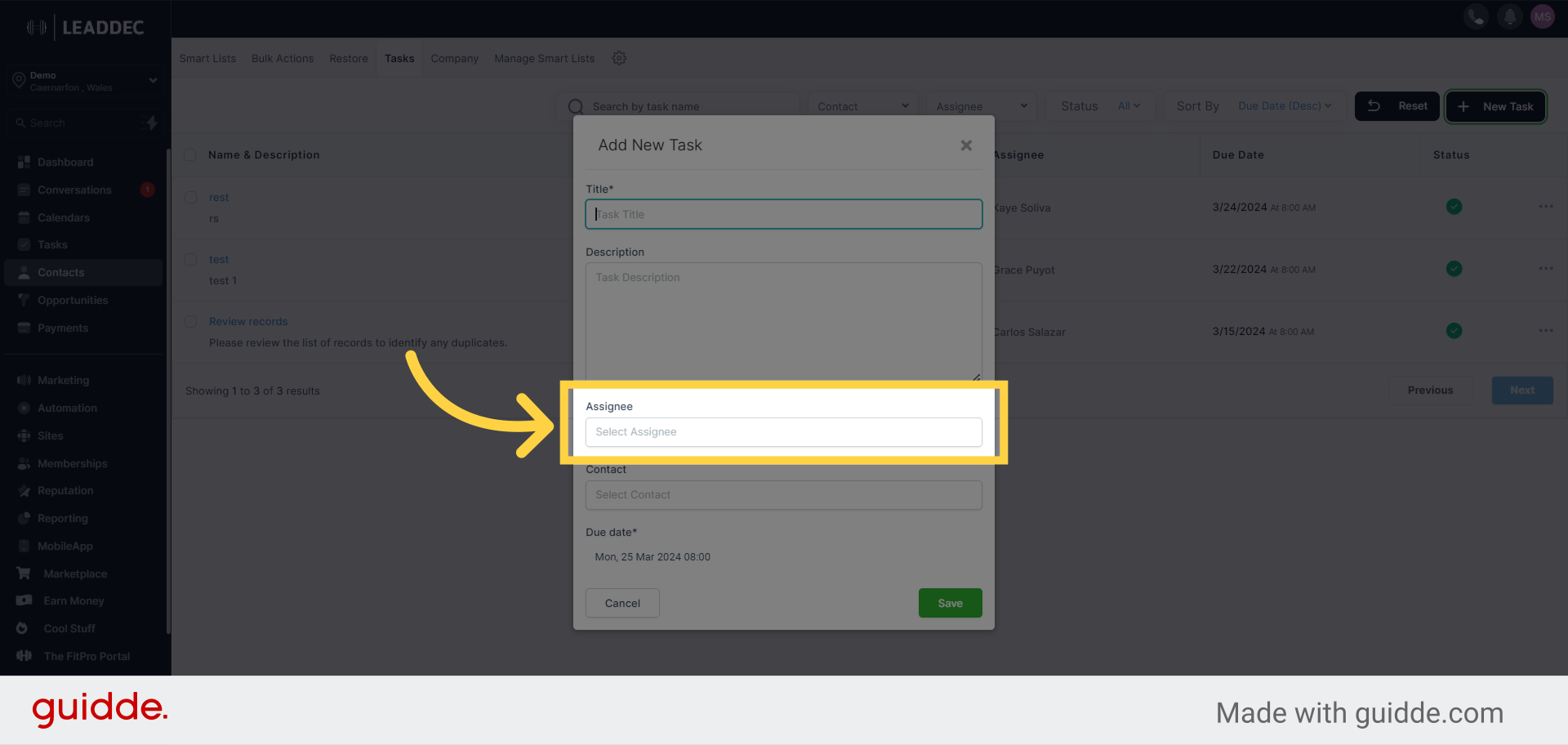Screen dimensions: 1568x745
Task: Open the Opportunities section
Action: pos(73,300)
